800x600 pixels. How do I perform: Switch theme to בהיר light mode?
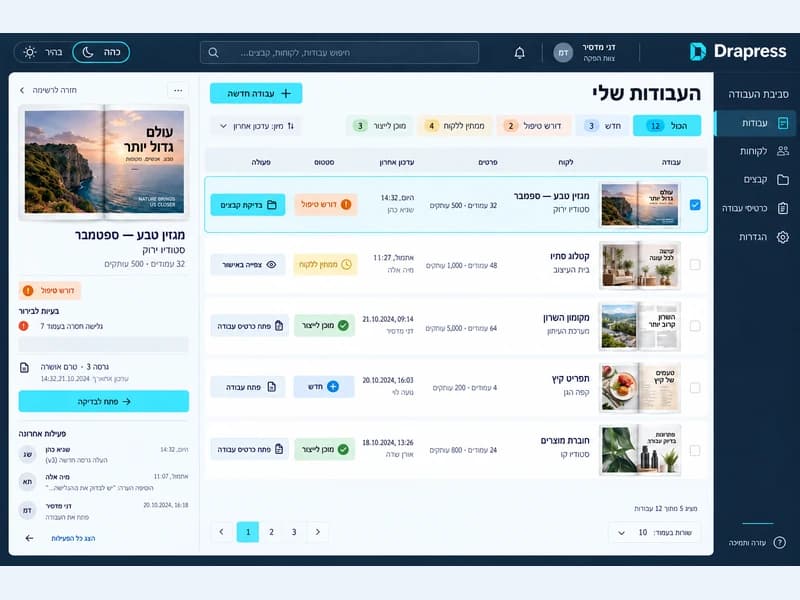point(43,52)
